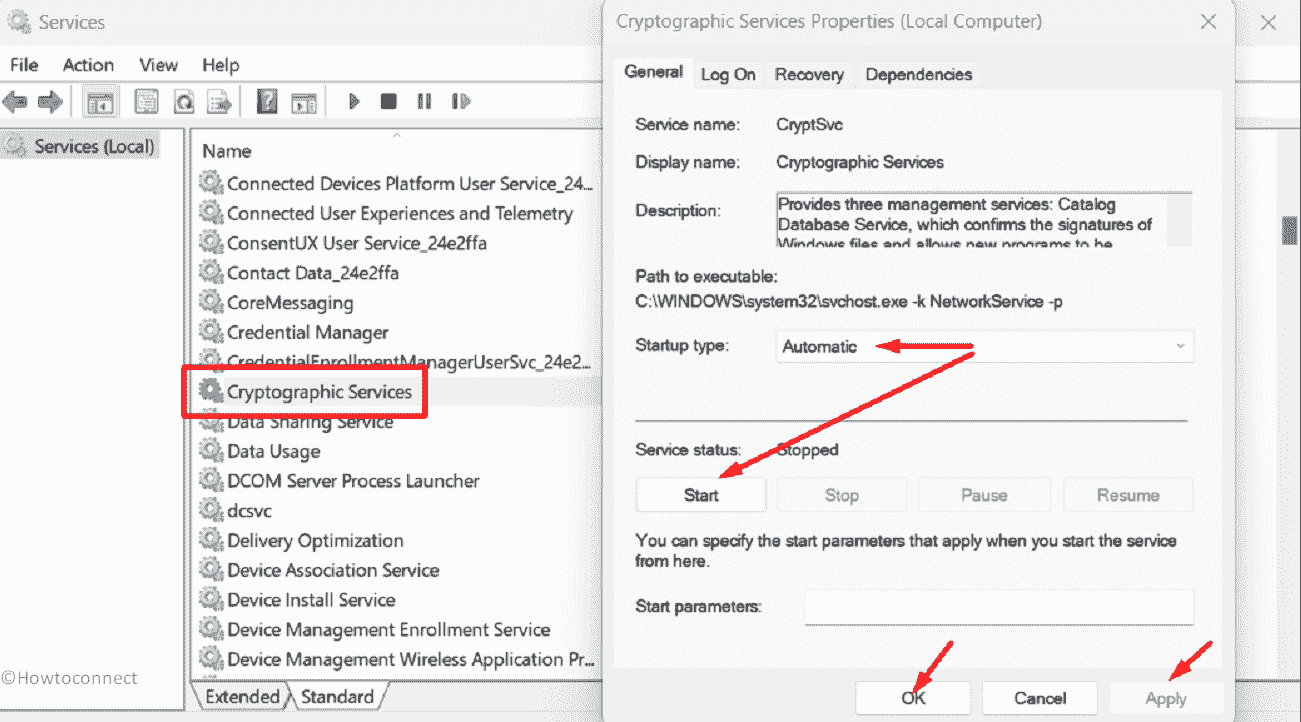
Task: Open the Recovery tab
Action: click(809, 74)
